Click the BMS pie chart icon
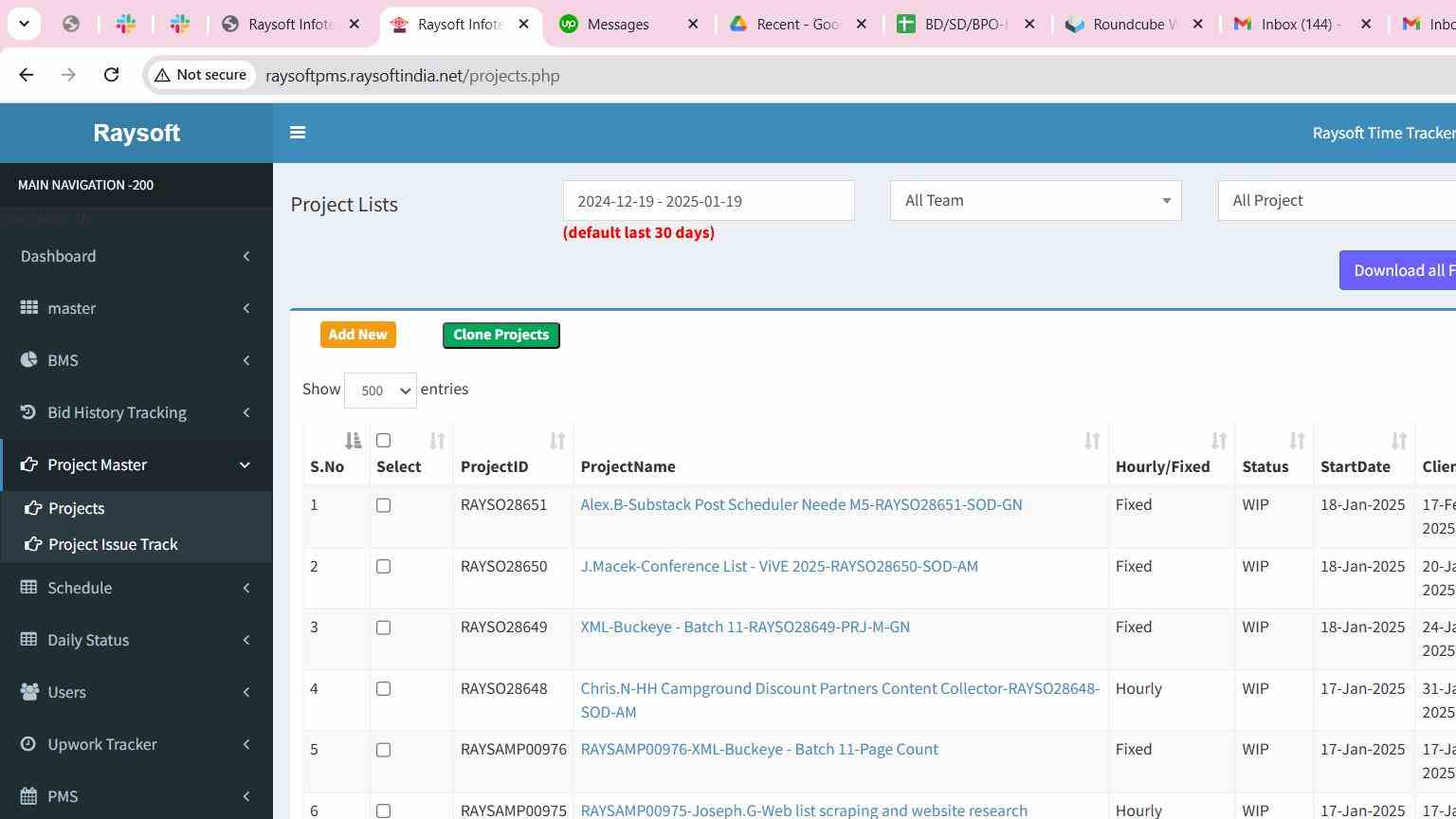1456x819 pixels. (x=29, y=360)
